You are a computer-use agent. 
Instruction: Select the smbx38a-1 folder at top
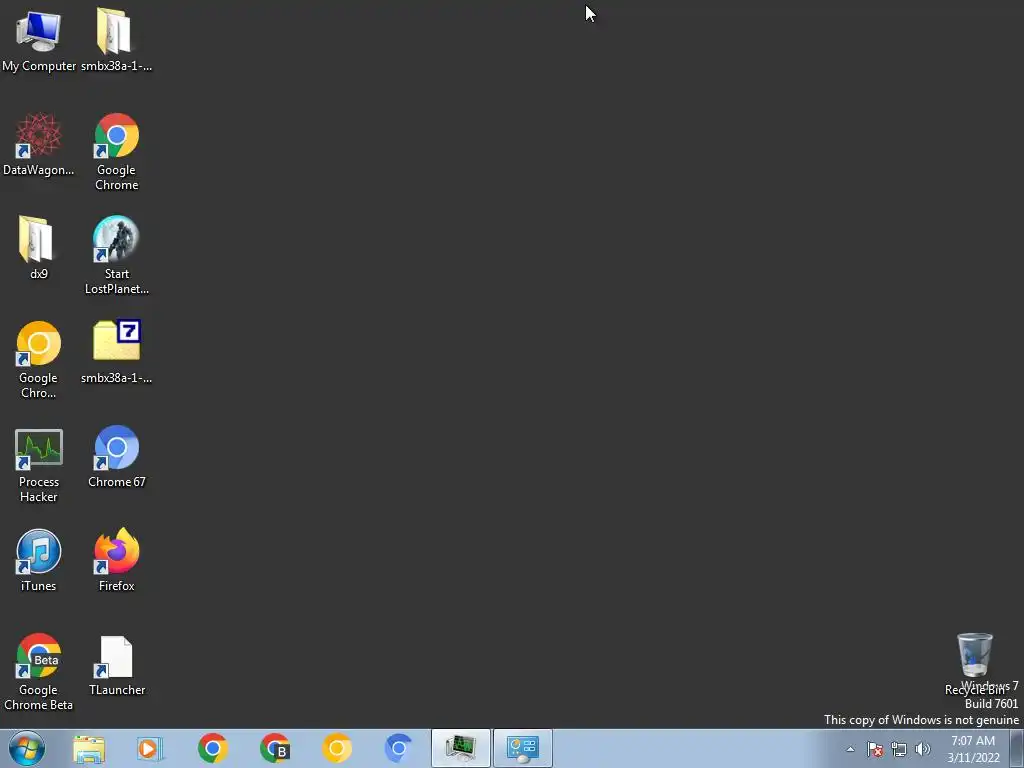click(x=116, y=39)
